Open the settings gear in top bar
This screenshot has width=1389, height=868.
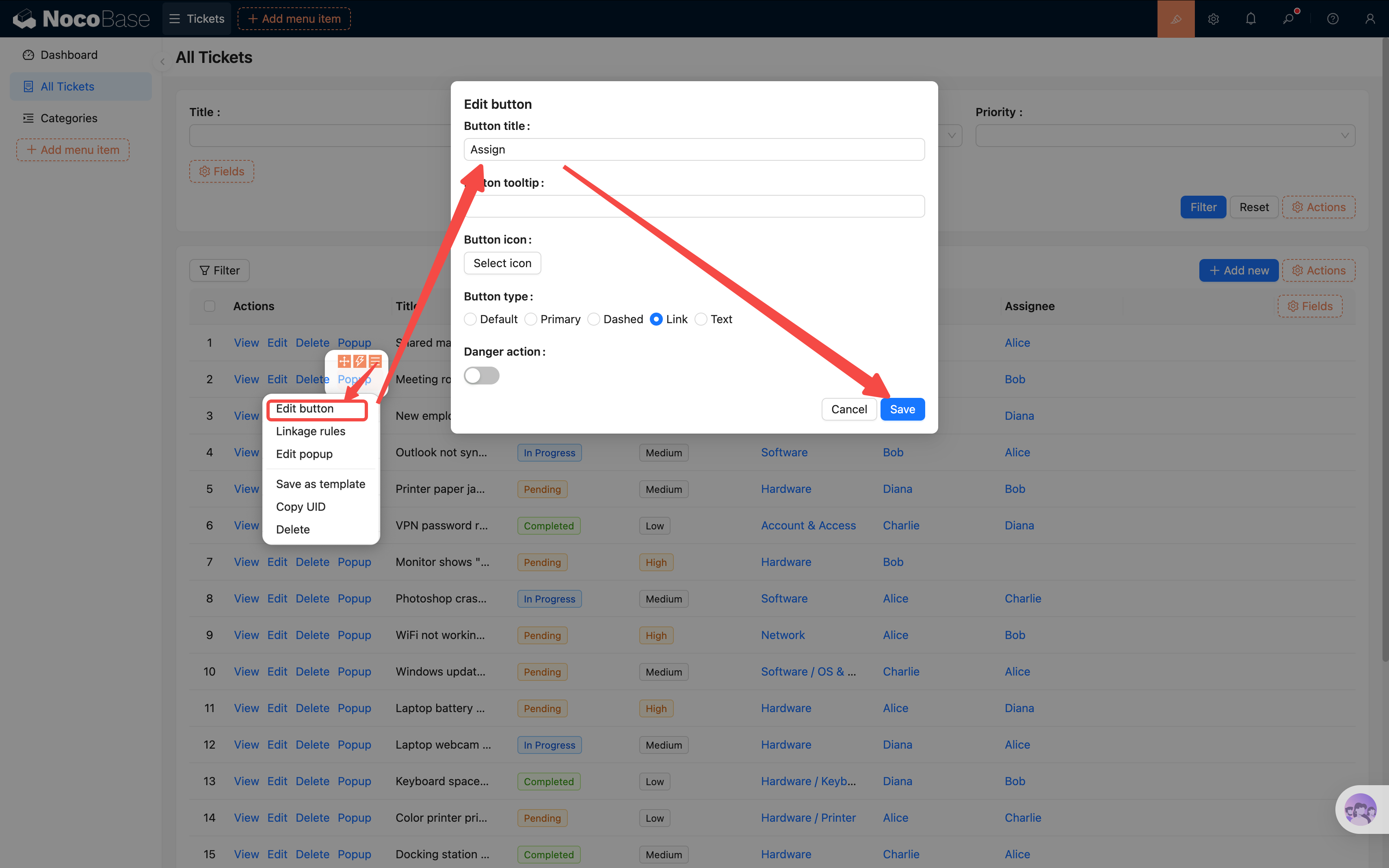coord(1213,19)
